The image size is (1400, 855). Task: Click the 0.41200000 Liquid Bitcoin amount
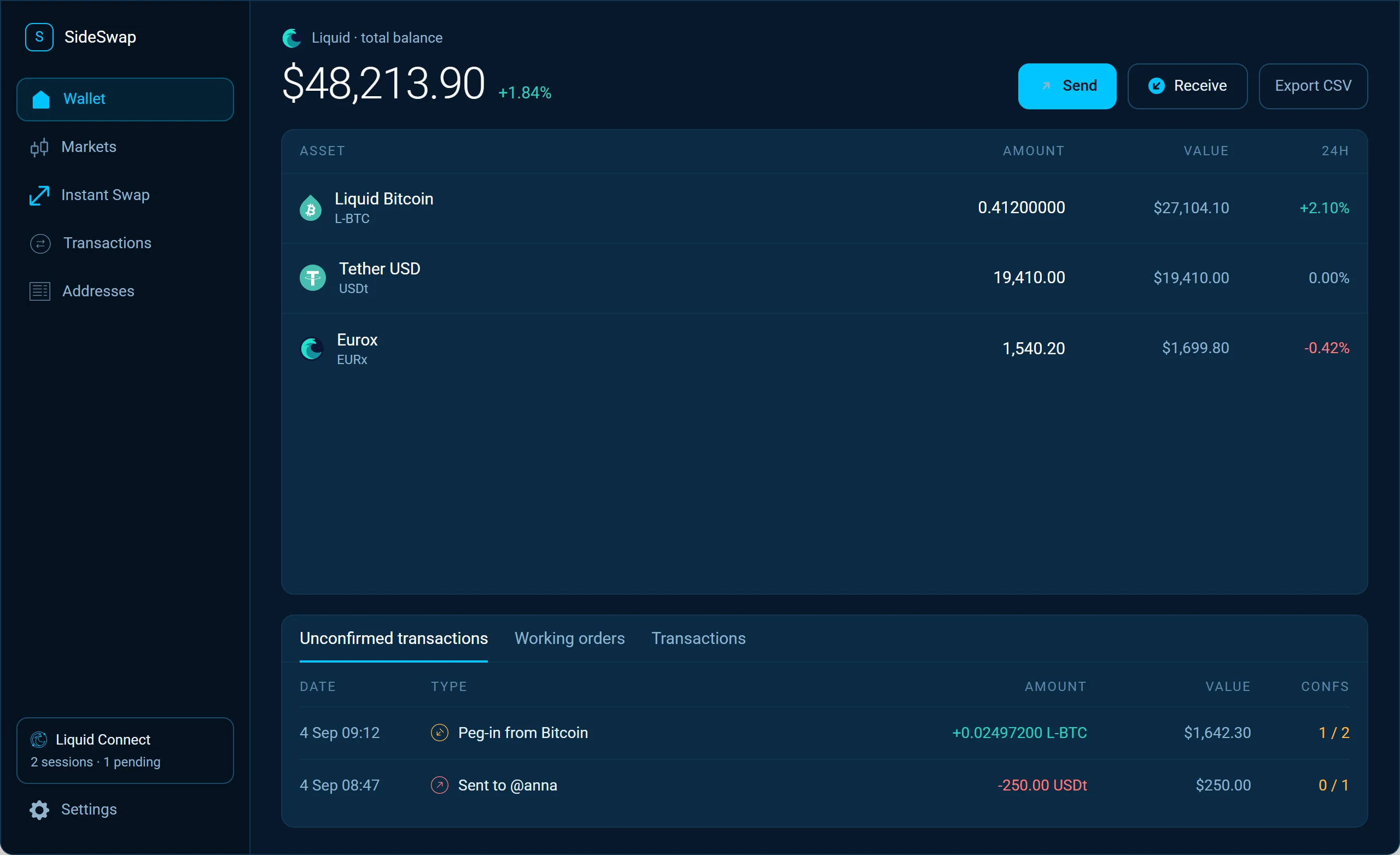coord(1021,208)
